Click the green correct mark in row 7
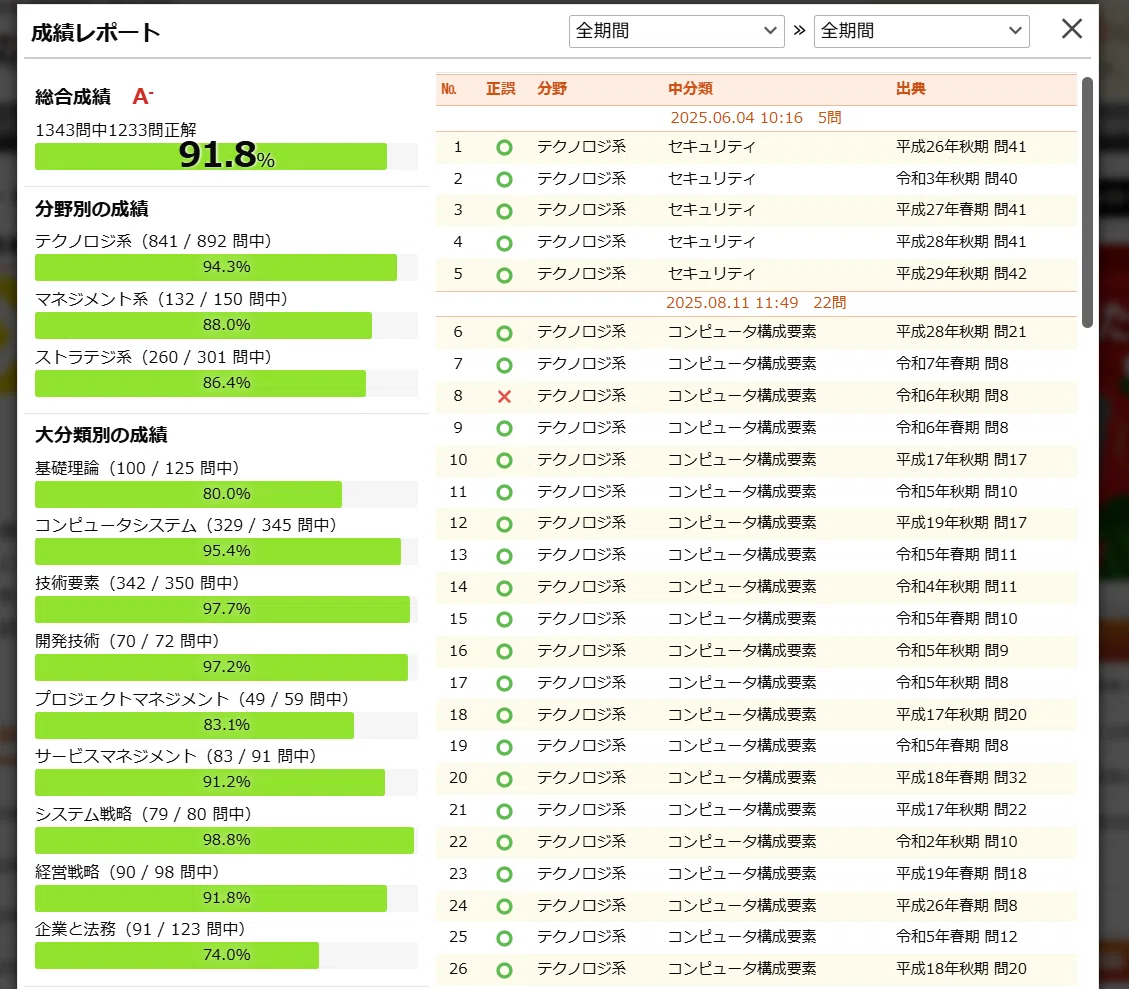This screenshot has width=1129, height=989. point(504,365)
